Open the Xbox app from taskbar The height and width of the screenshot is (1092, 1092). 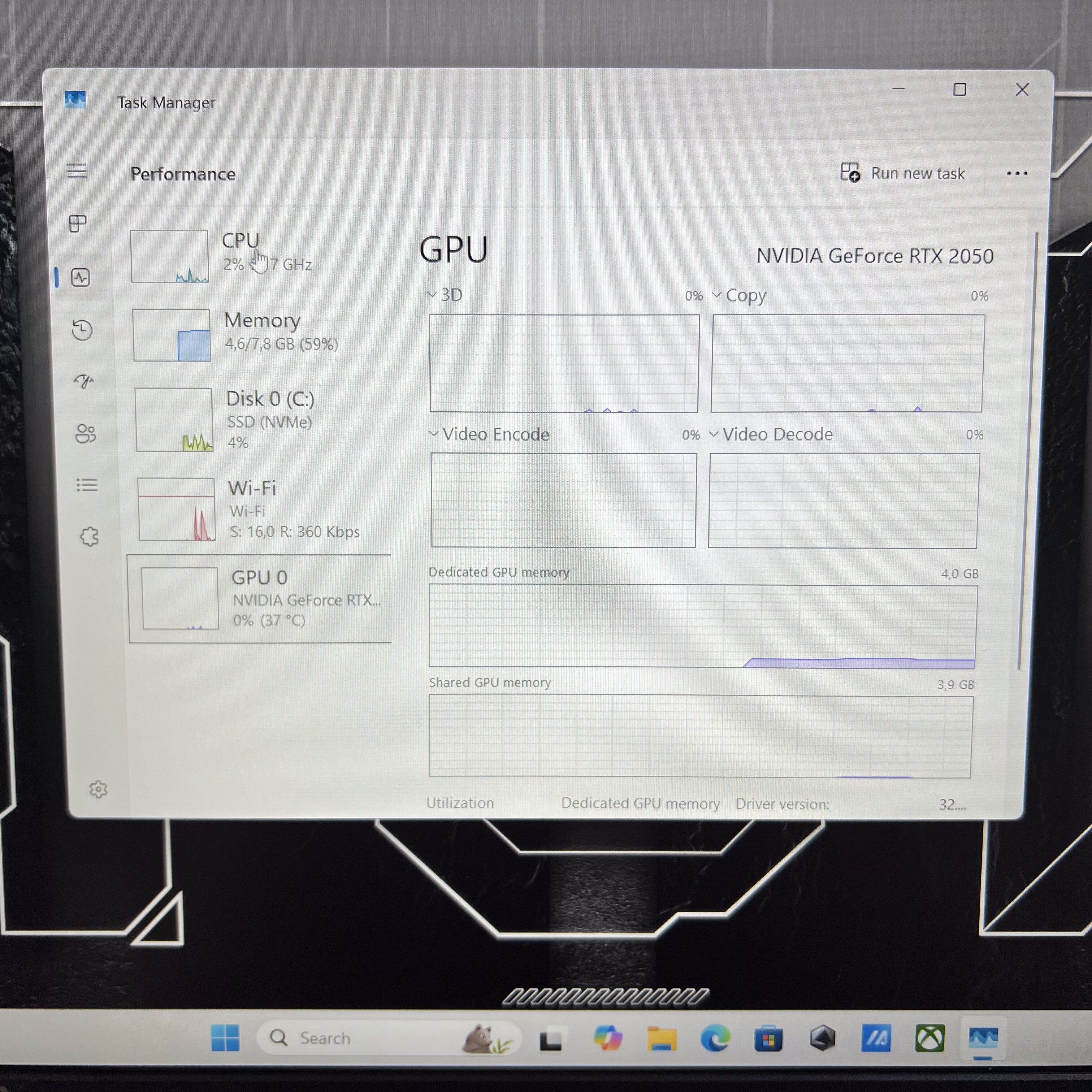pos(929,1038)
